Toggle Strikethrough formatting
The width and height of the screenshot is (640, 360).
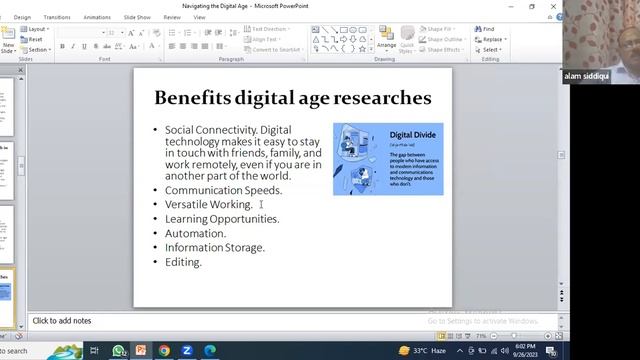(107, 47)
